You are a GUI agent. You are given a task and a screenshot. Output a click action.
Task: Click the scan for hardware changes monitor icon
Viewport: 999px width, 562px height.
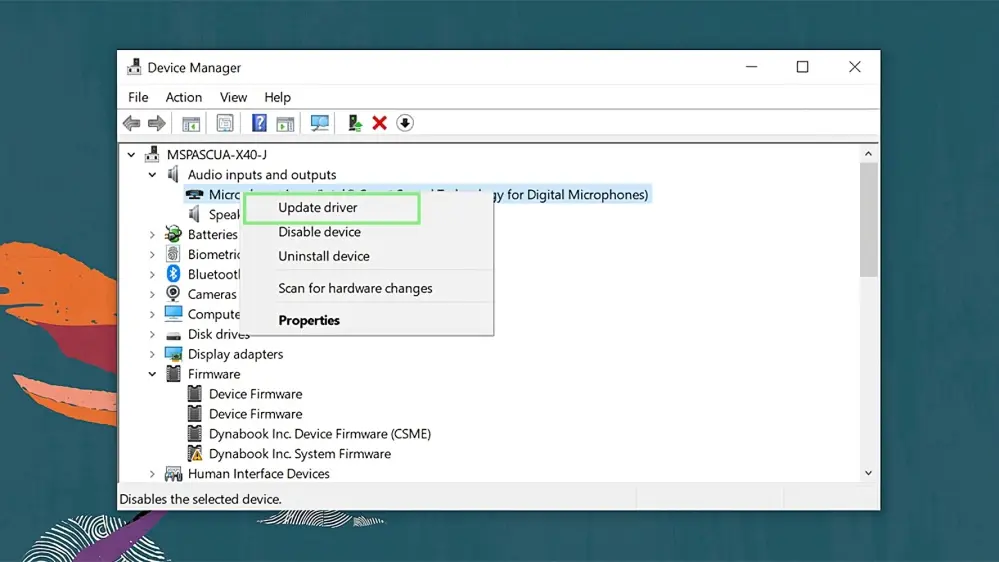pyautogui.click(x=320, y=123)
